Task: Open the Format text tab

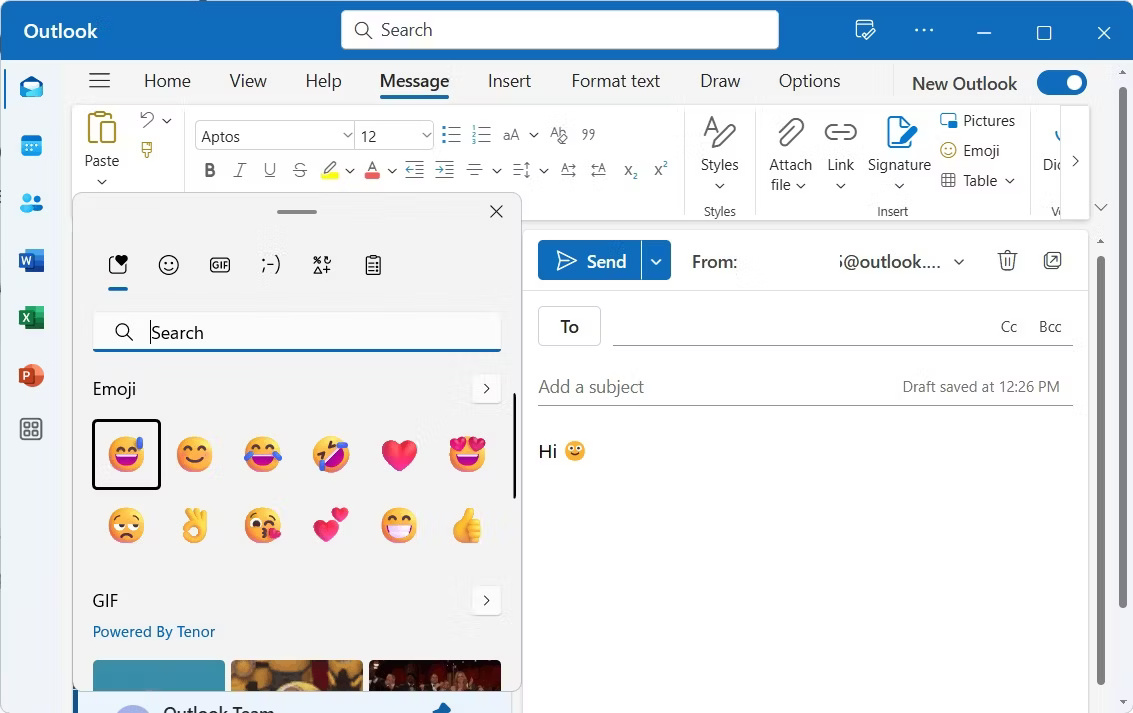Action: pos(615,81)
